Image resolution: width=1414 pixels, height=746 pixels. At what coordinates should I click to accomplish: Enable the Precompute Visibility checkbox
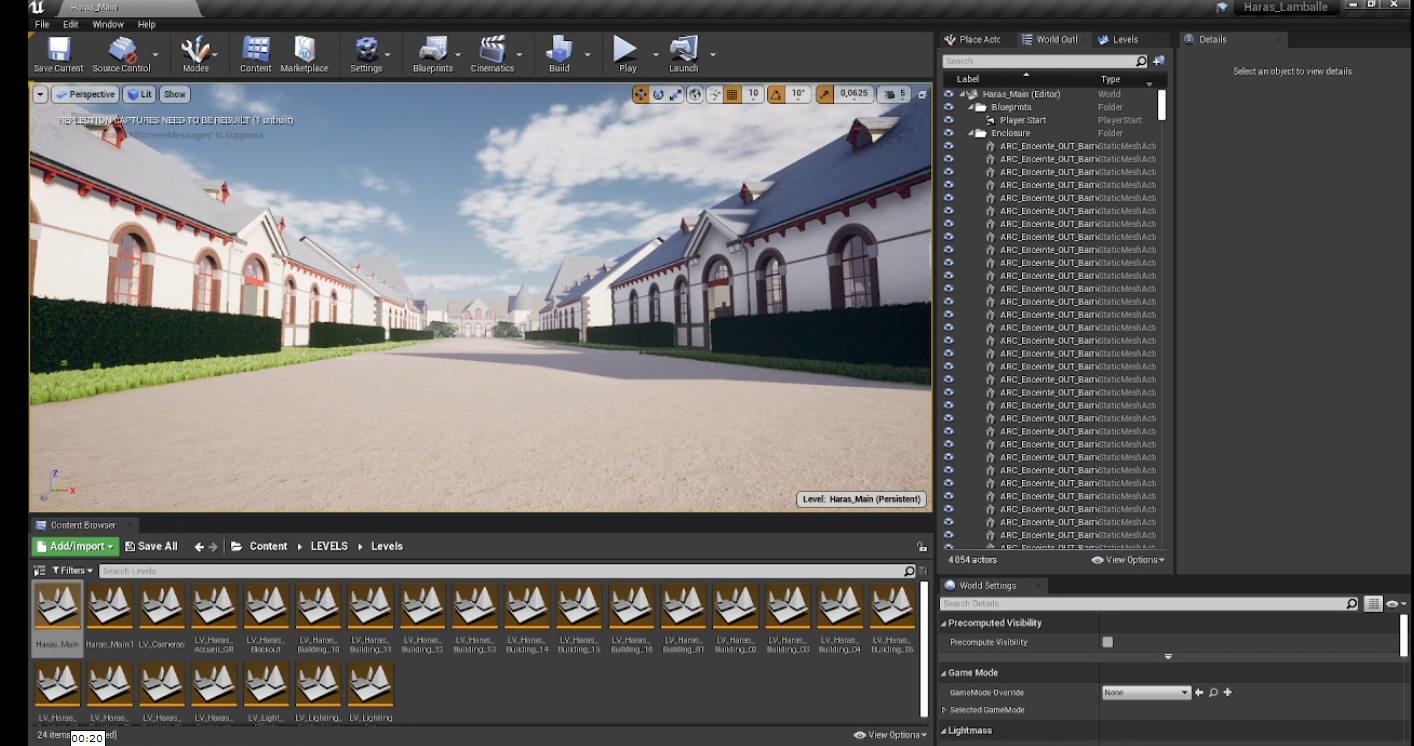[1107, 642]
